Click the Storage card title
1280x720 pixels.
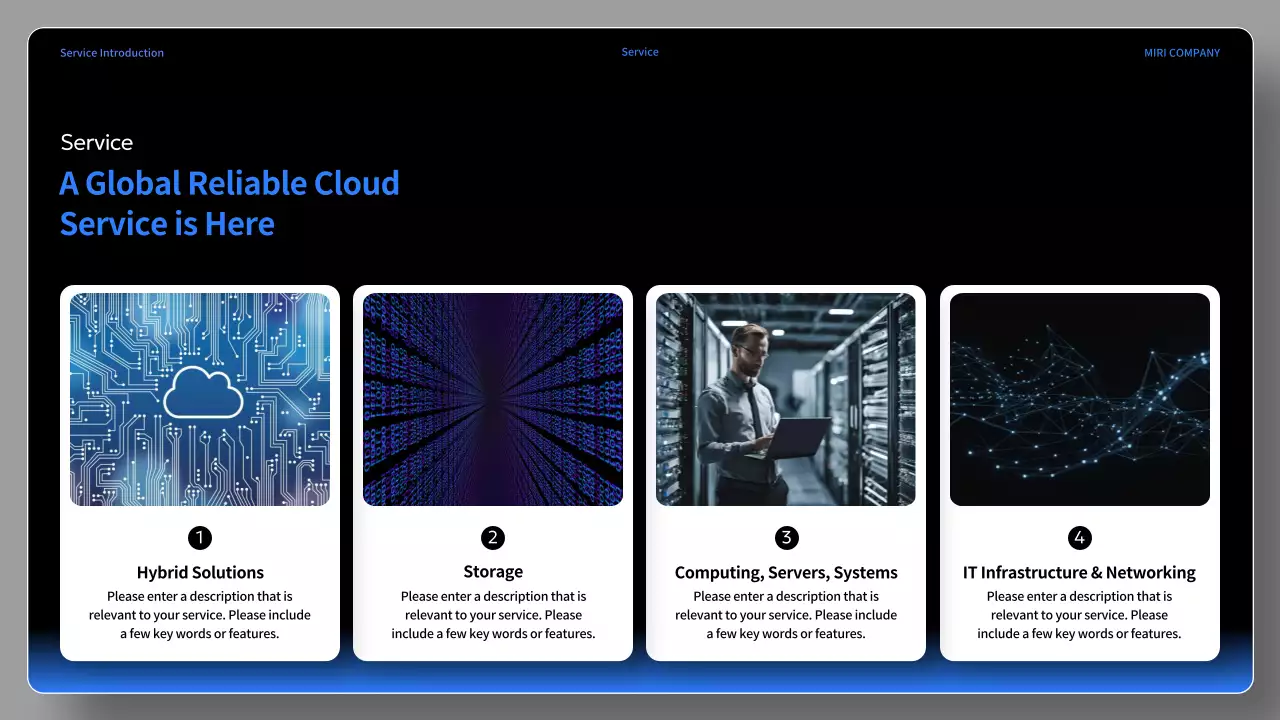pos(493,571)
